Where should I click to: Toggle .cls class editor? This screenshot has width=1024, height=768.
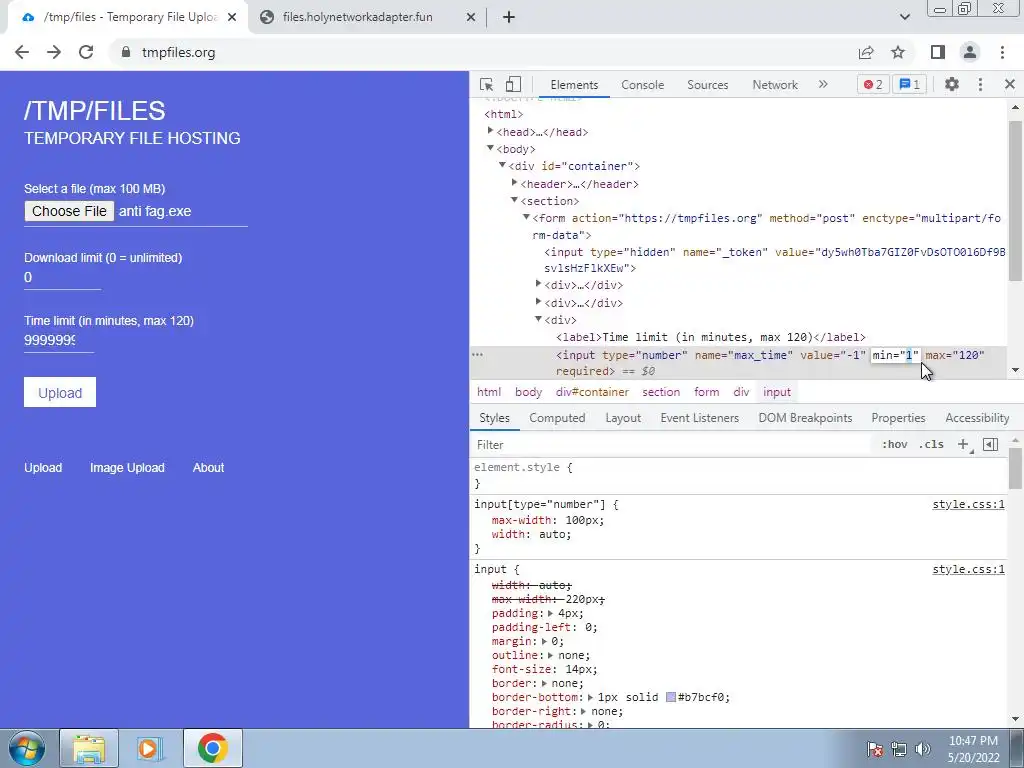coord(931,445)
